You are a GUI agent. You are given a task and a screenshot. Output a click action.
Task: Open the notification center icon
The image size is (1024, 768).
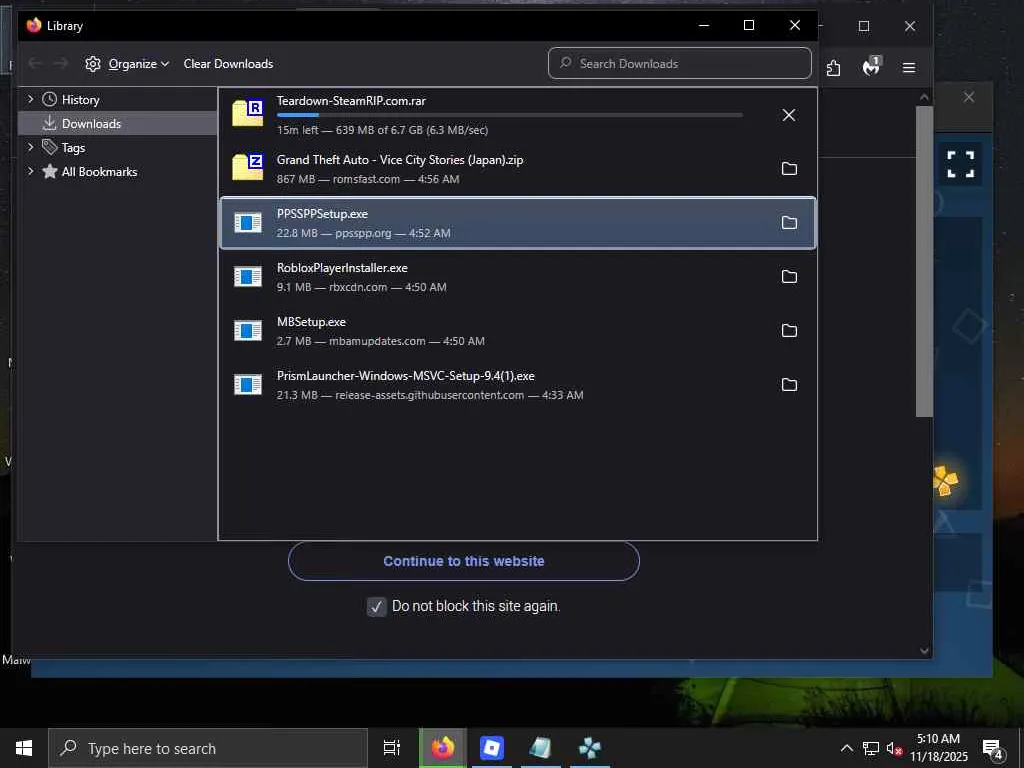[993, 748]
